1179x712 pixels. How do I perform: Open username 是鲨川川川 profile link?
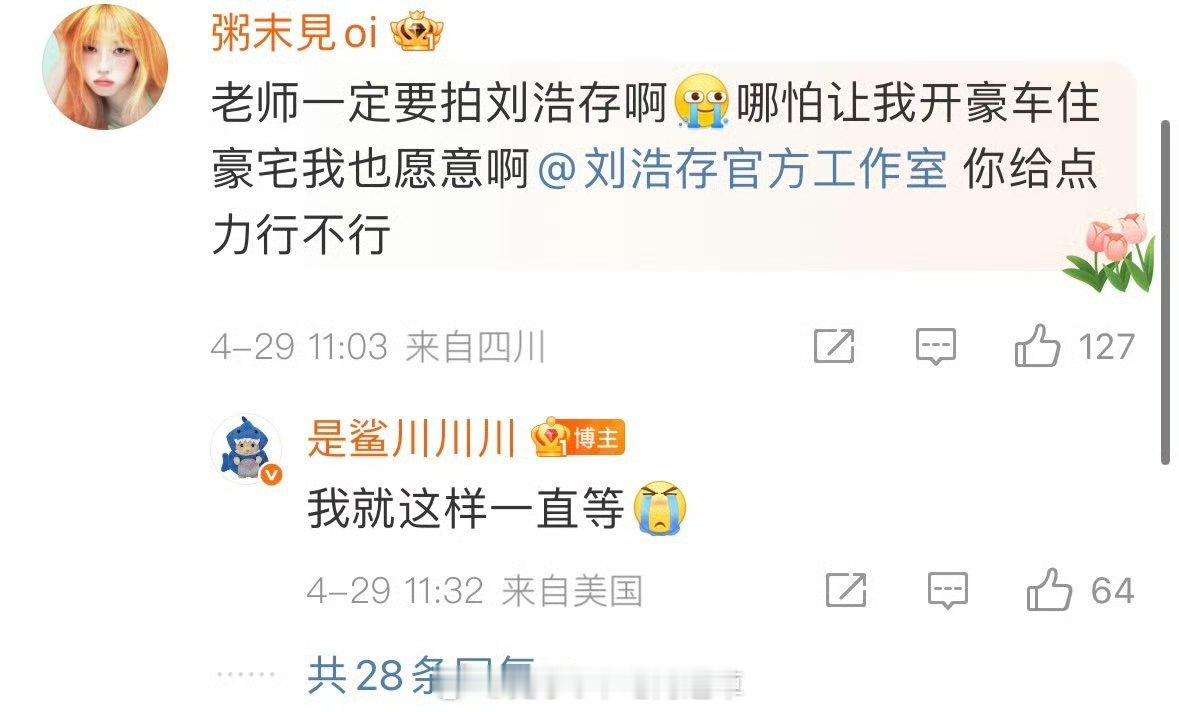tap(411, 438)
